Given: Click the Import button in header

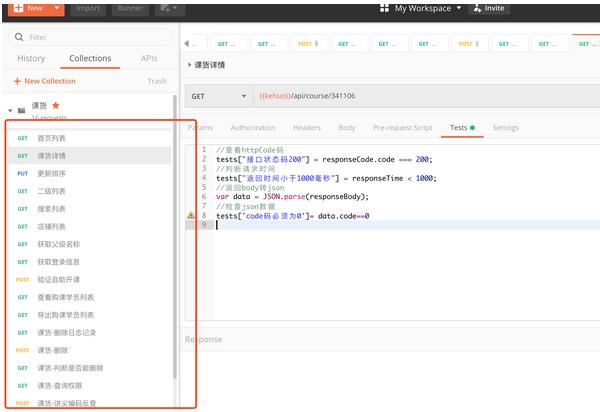Looking at the screenshot, I should point(88,8).
